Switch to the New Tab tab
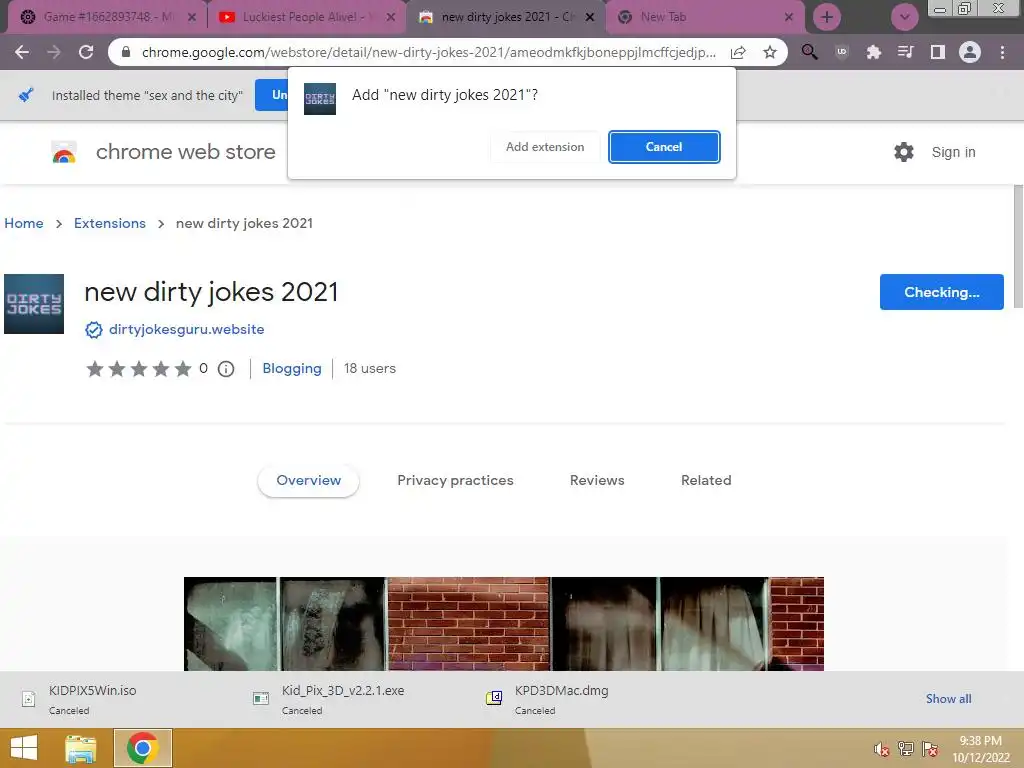1024x768 pixels. [705, 17]
